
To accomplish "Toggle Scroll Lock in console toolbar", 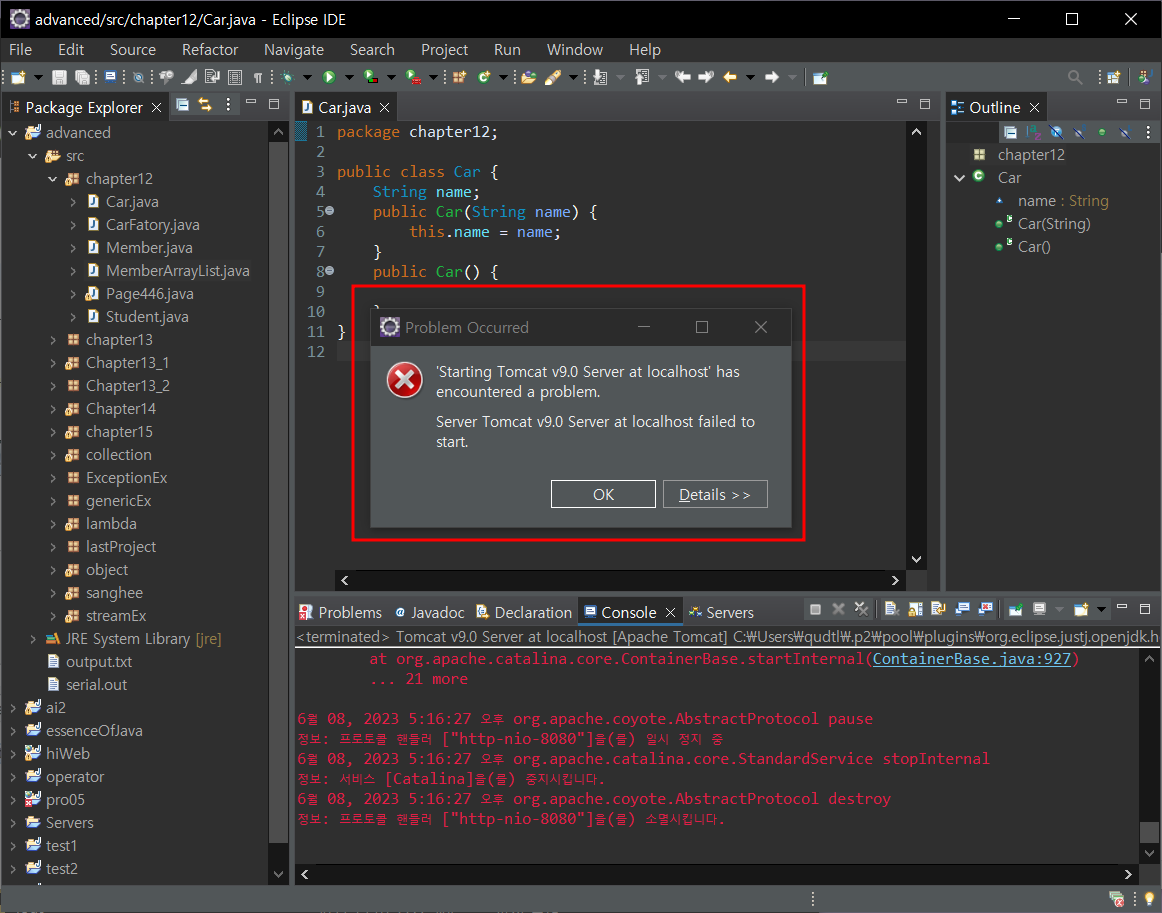I will [916, 609].
